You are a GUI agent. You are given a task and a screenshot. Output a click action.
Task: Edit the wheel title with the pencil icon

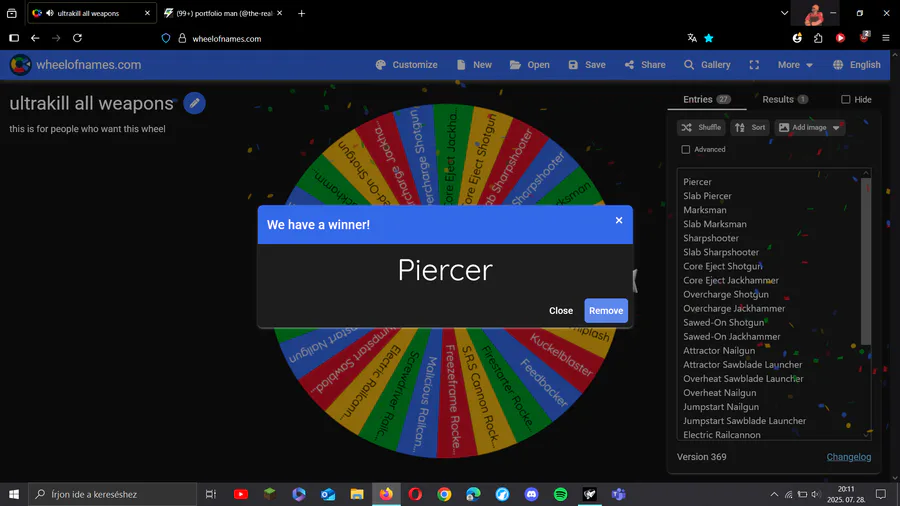[x=195, y=103]
